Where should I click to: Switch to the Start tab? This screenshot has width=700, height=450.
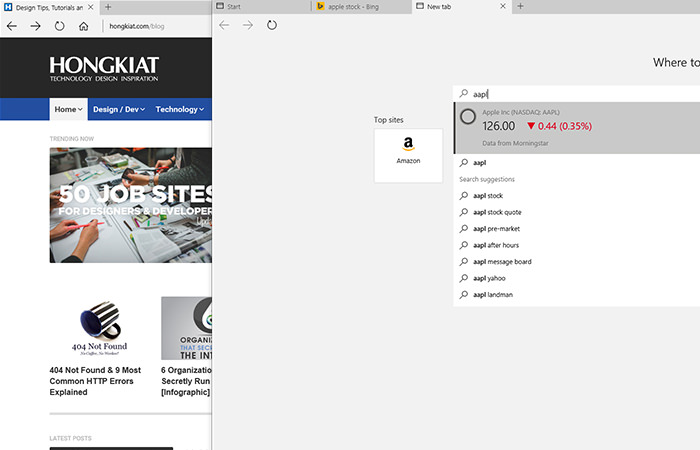pyautogui.click(x=262, y=7)
